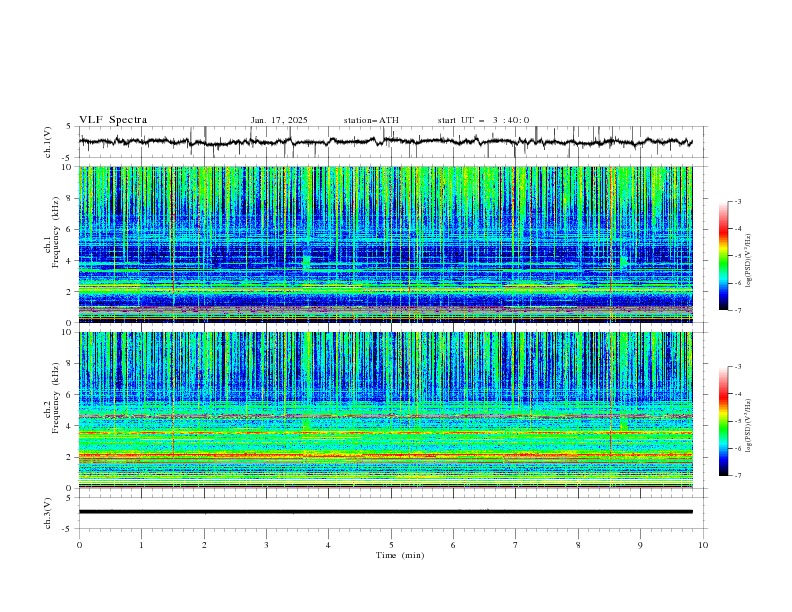Click the time axis tick label "5"

coord(391,545)
